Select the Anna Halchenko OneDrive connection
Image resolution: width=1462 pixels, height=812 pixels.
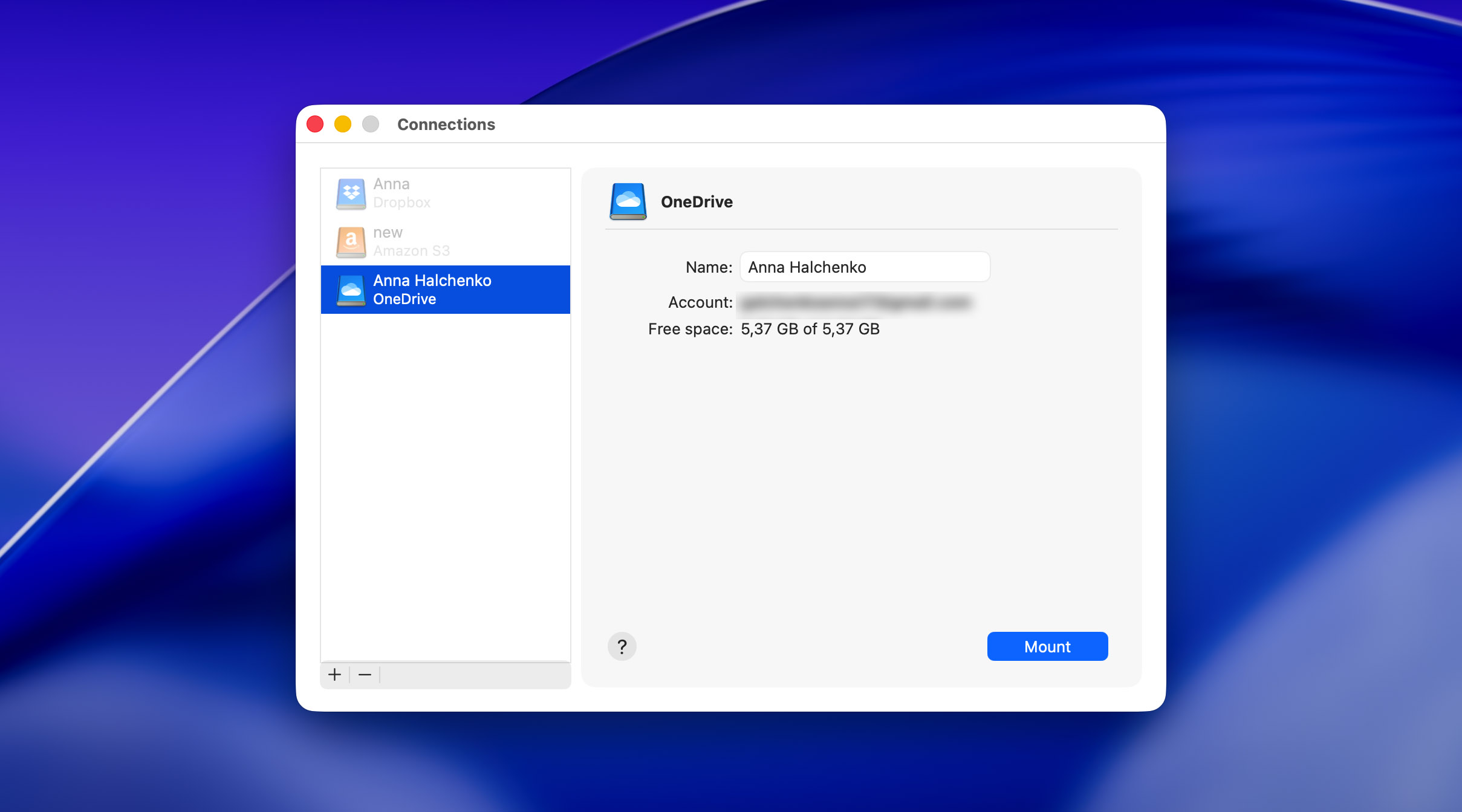(445, 289)
